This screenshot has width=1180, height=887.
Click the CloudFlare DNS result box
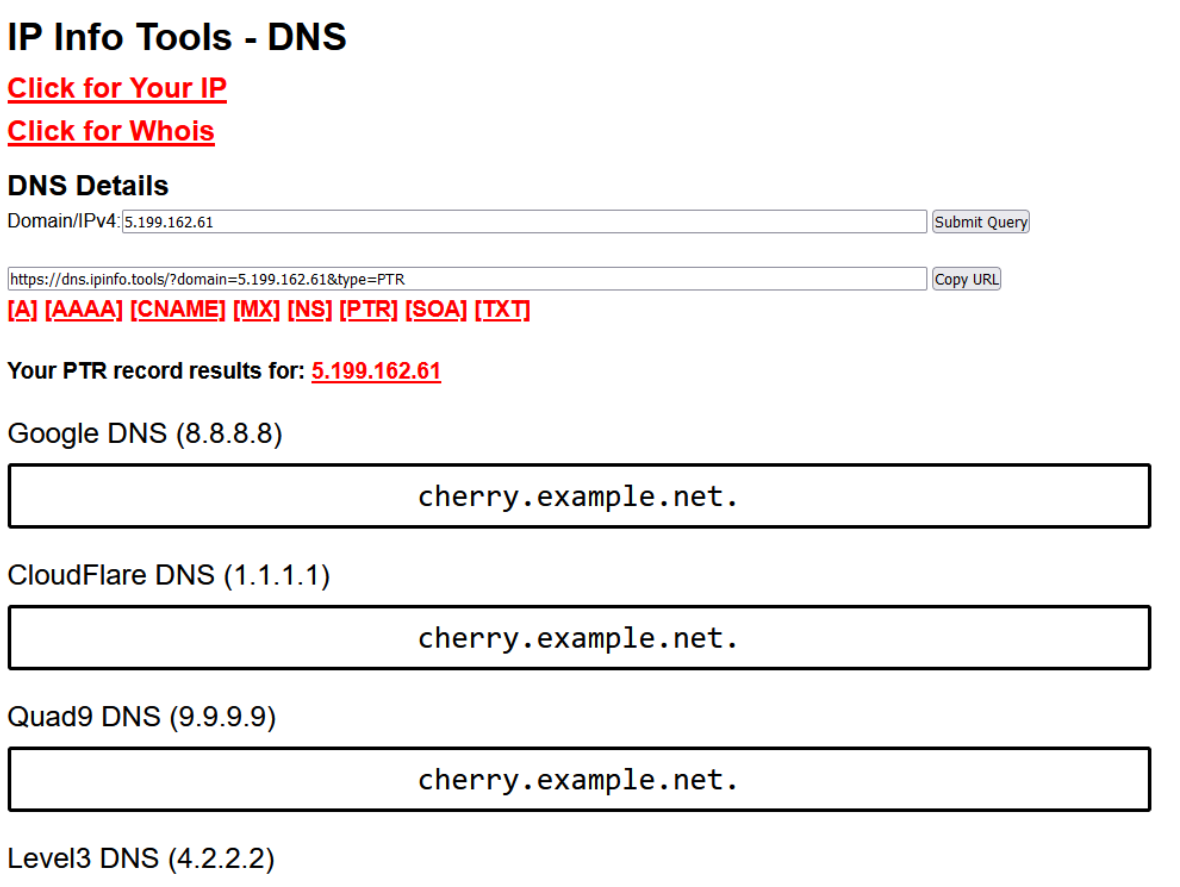tap(579, 638)
